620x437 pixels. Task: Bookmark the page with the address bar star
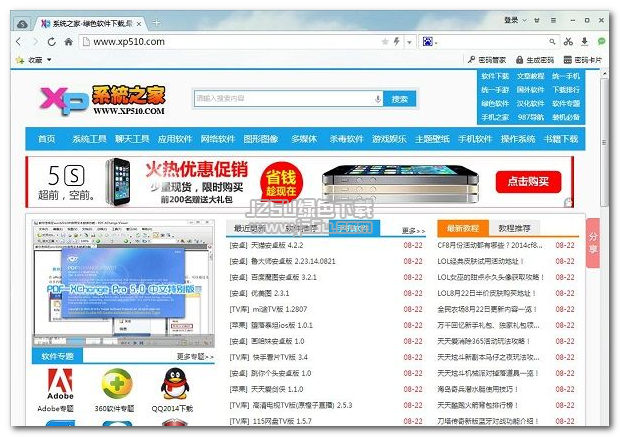(385, 42)
